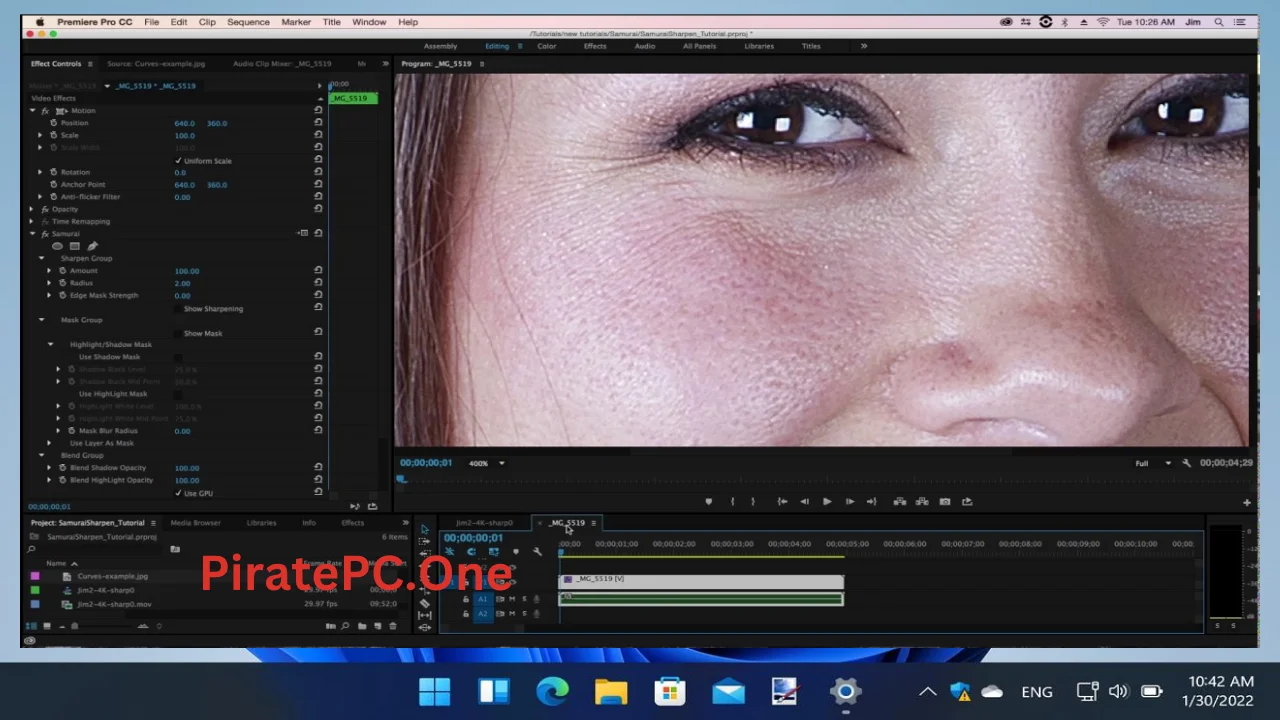Expand the Time Remapping effect
Viewport: 1280px width, 720px height.
click(x=32, y=221)
